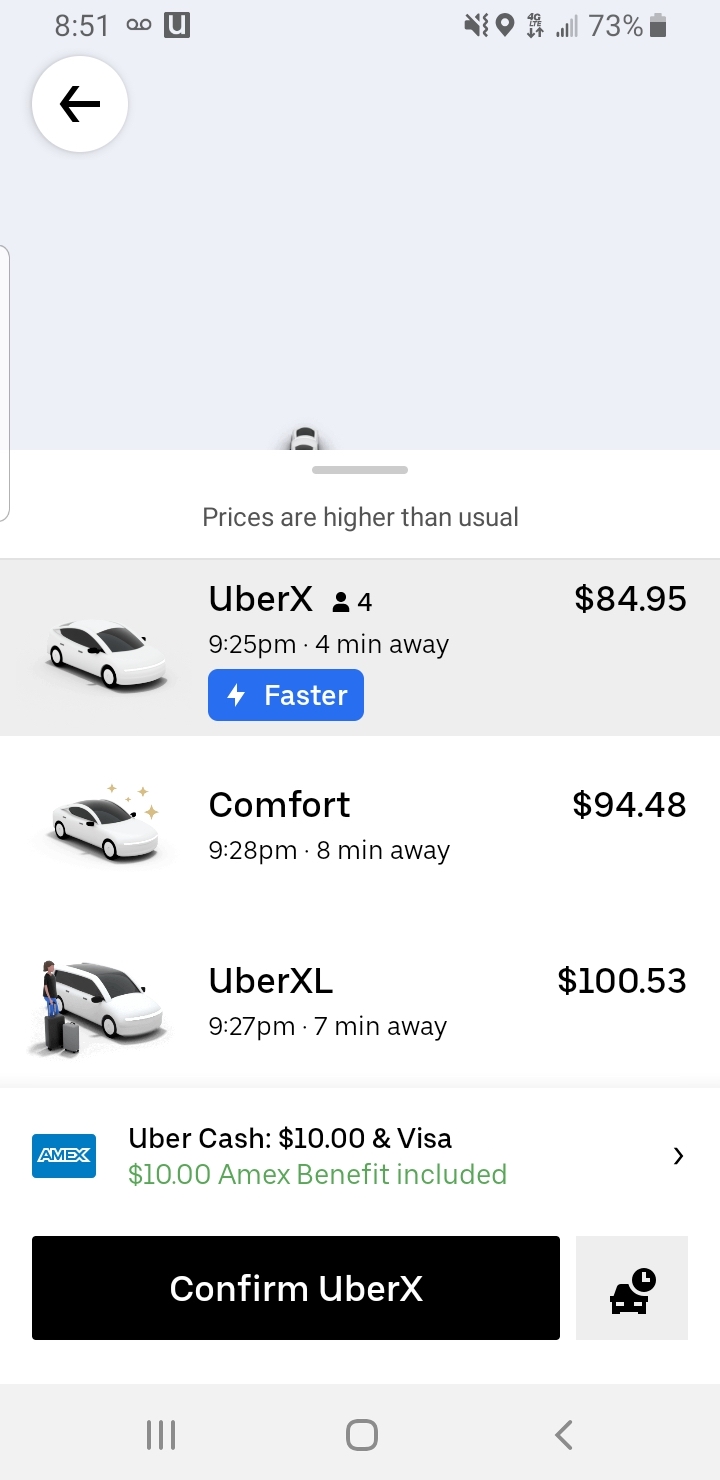Select the Comfort ride option

(x=400, y=826)
